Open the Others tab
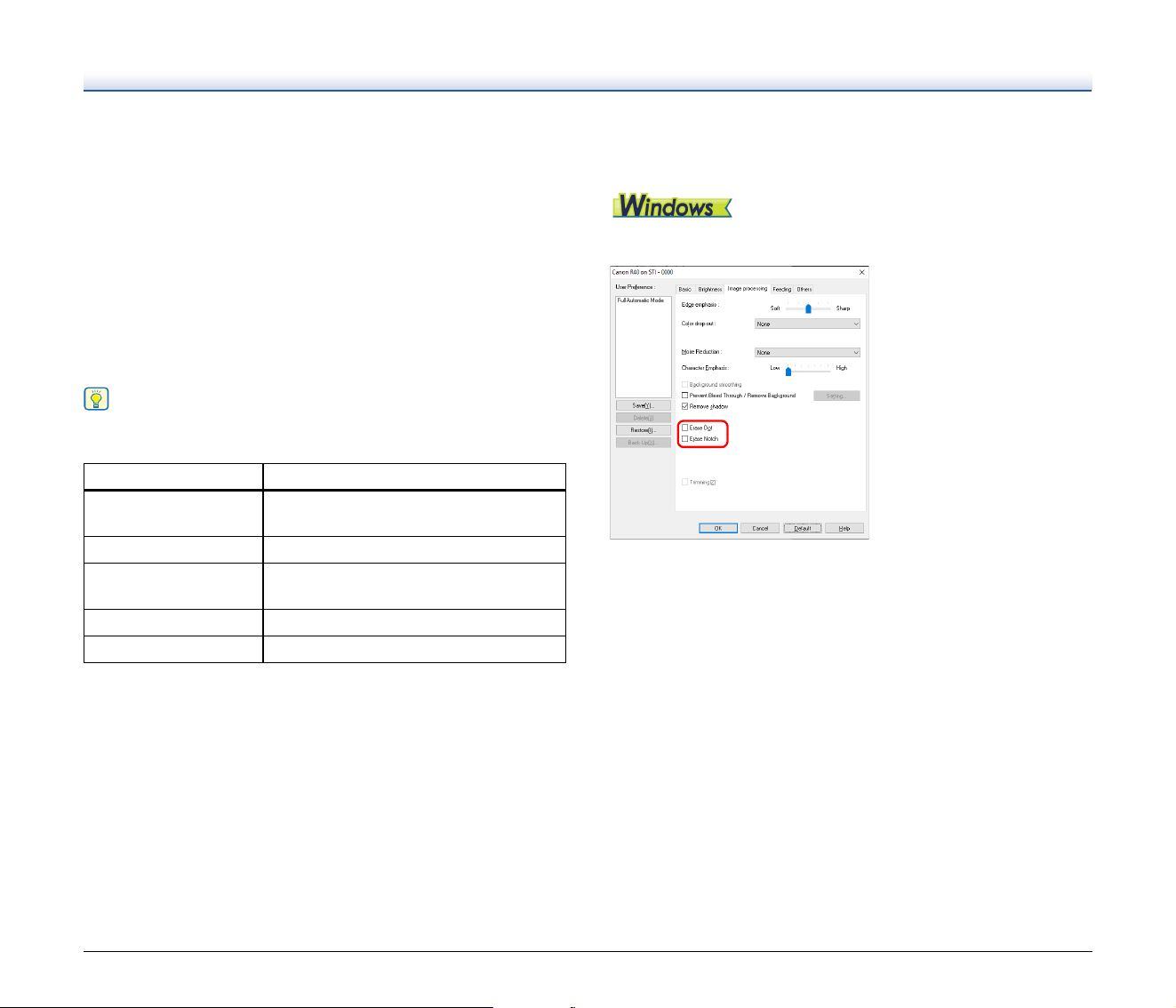This screenshot has height=1008, width=1176. 804,289
